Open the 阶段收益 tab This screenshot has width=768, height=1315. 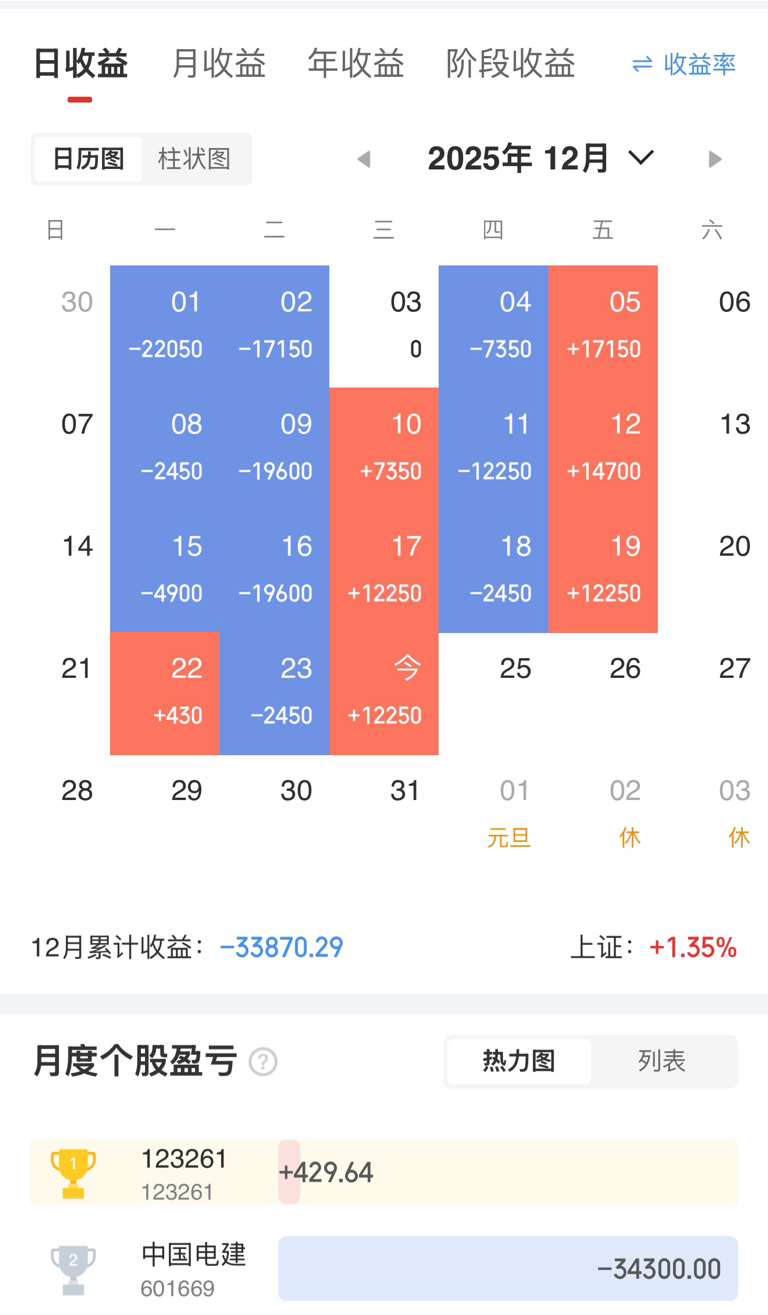(x=511, y=64)
